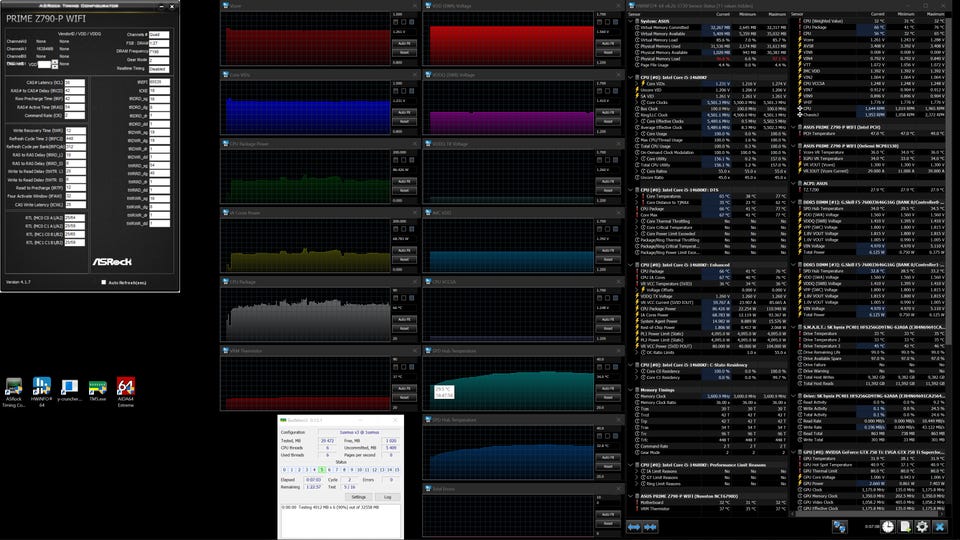960x540 pixels.
Task: Open the HWiNFO64 desktop shortcut
Action: (x=42, y=389)
